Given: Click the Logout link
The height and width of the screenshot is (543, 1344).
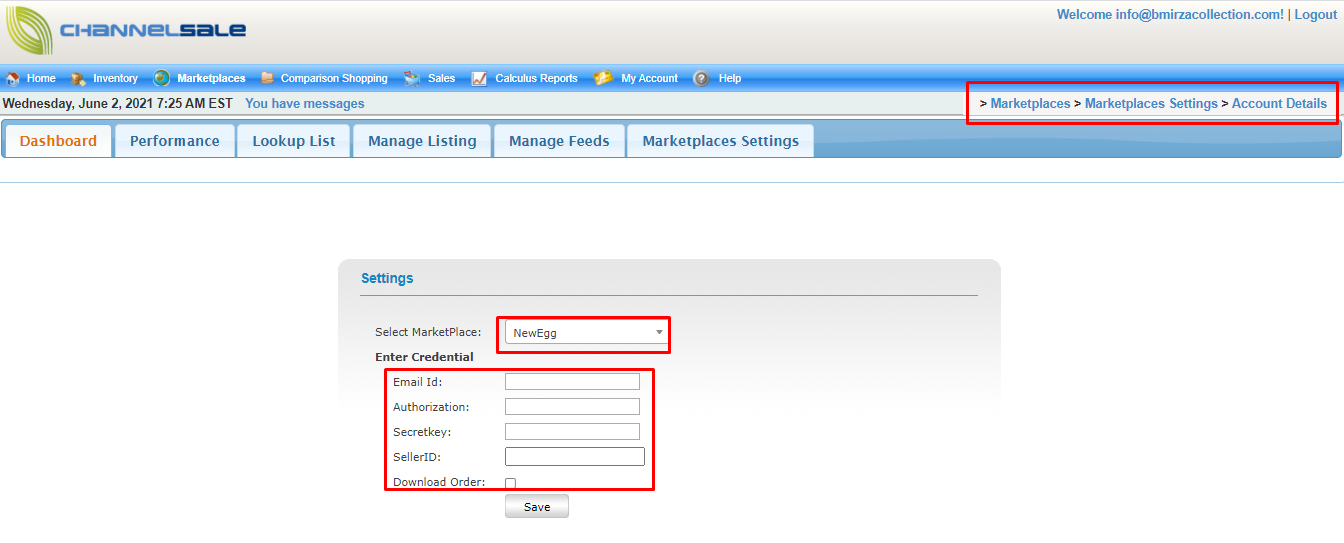Looking at the screenshot, I should [1315, 14].
